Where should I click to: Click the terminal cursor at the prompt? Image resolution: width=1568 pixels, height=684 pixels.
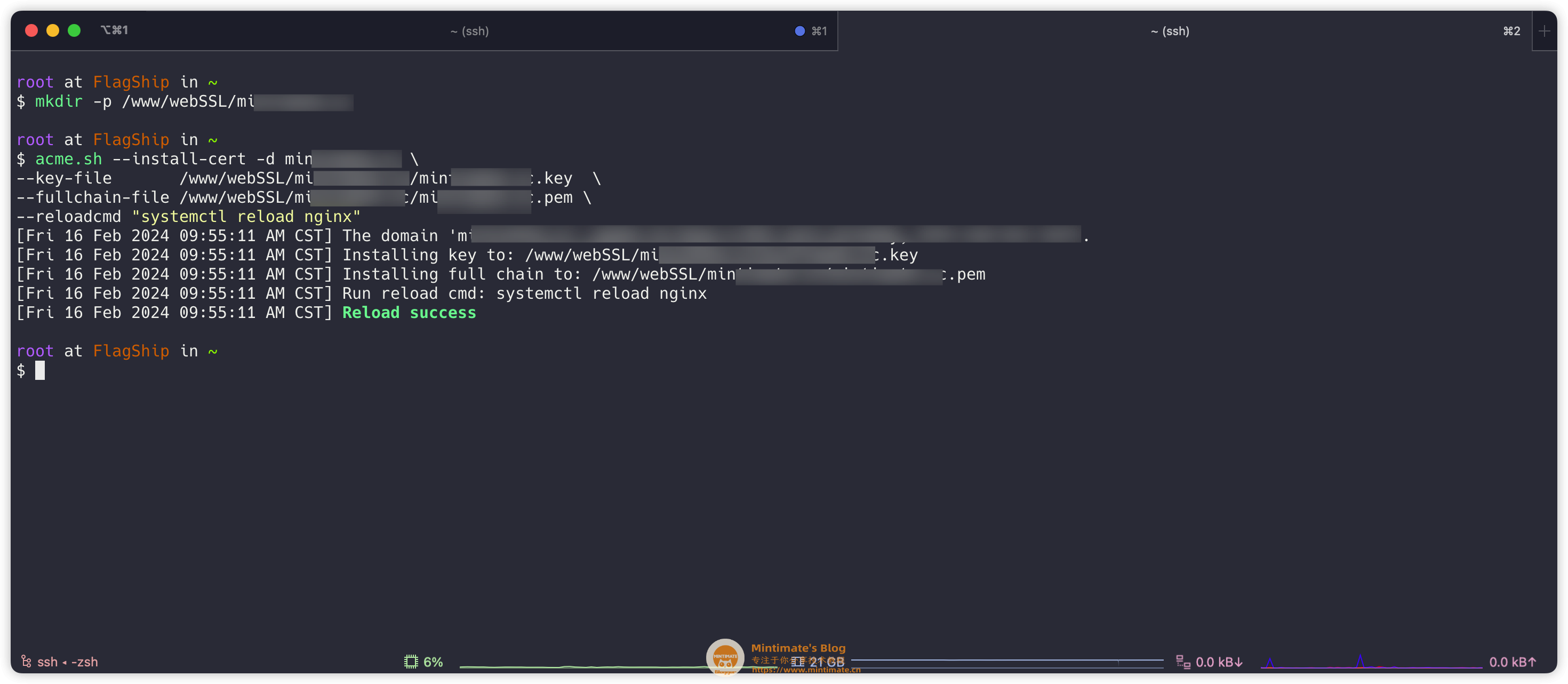(x=40, y=370)
